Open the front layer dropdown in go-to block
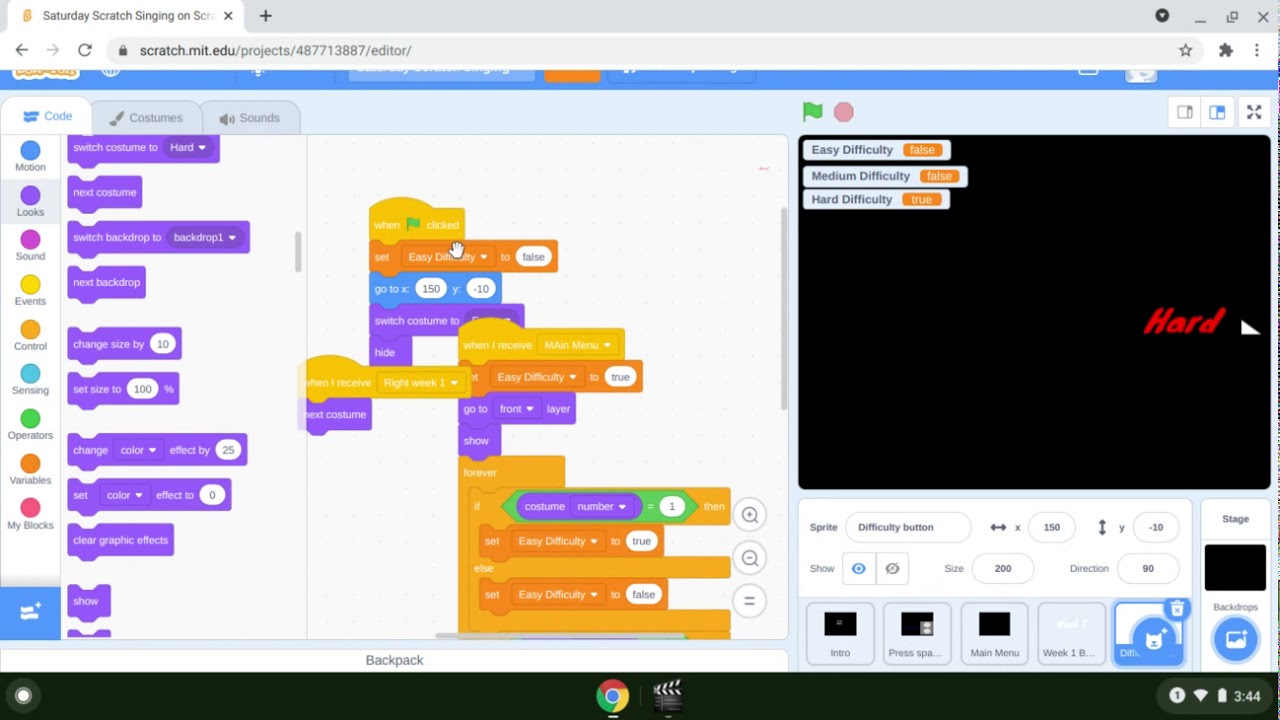 [517, 408]
